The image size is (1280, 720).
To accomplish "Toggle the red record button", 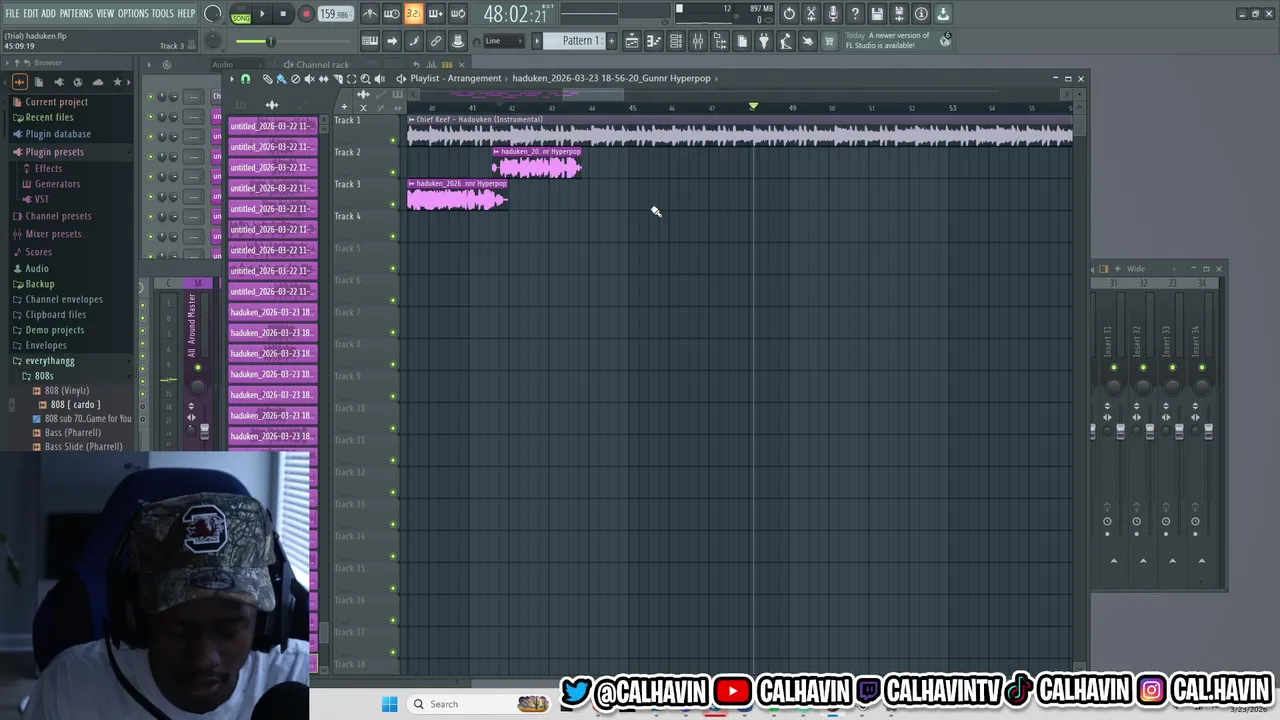I will (306, 14).
